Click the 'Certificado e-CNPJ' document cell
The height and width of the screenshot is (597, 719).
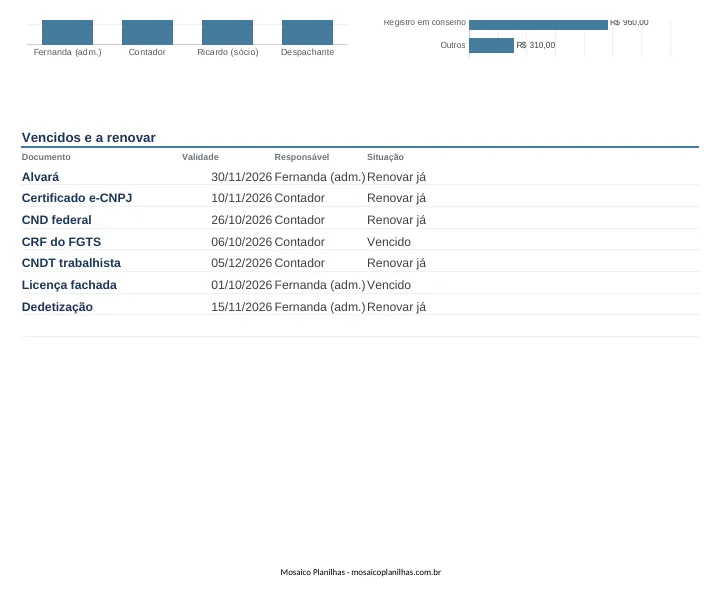coord(77,198)
